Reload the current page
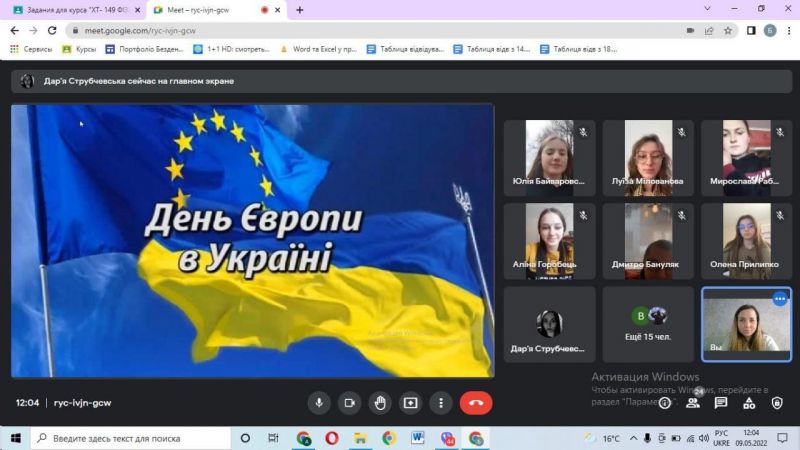 point(52,31)
